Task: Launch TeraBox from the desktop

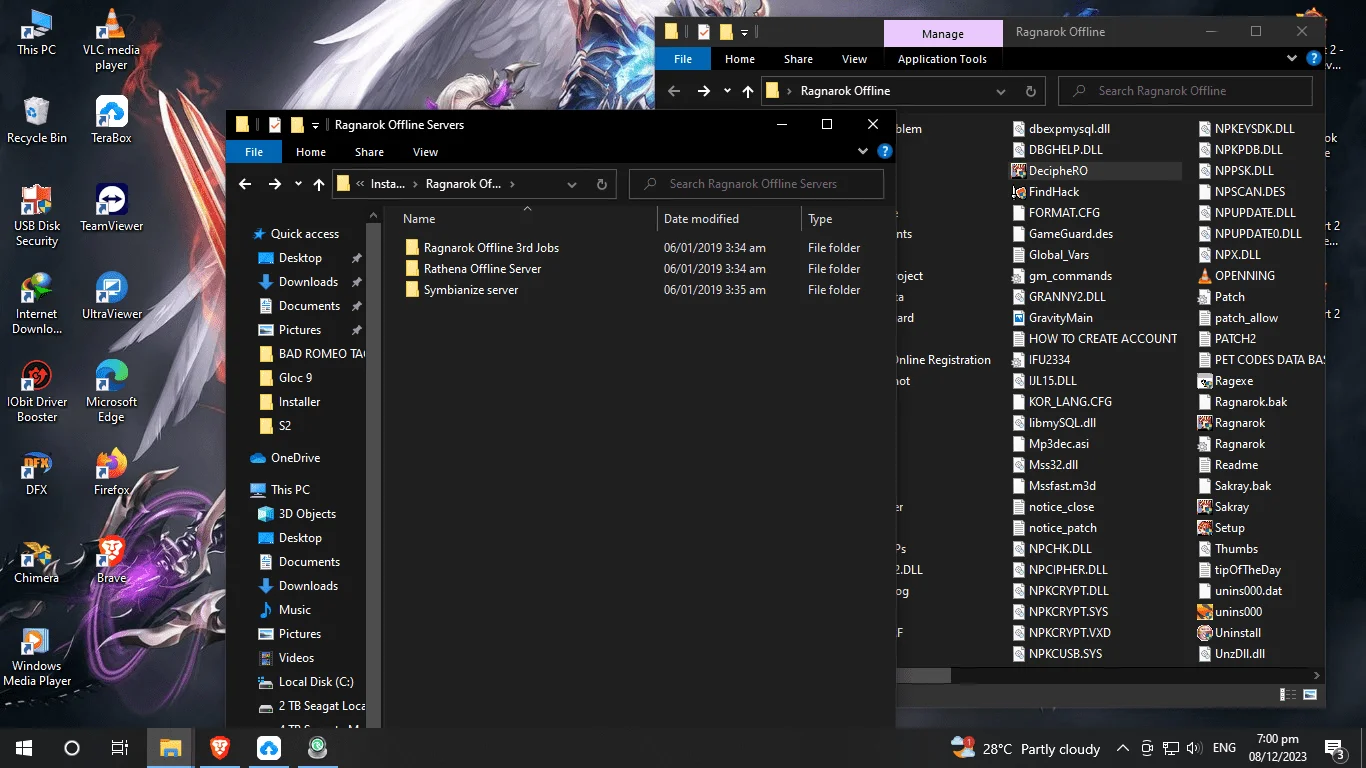Action: tap(111, 120)
